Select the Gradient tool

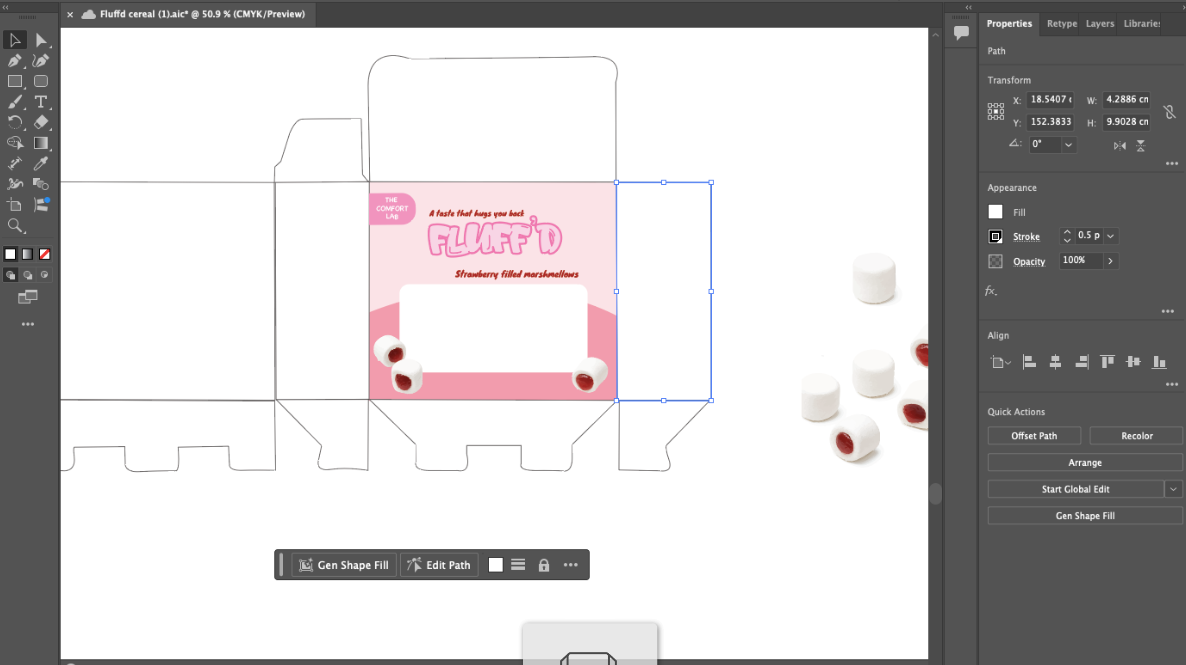tap(41, 143)
